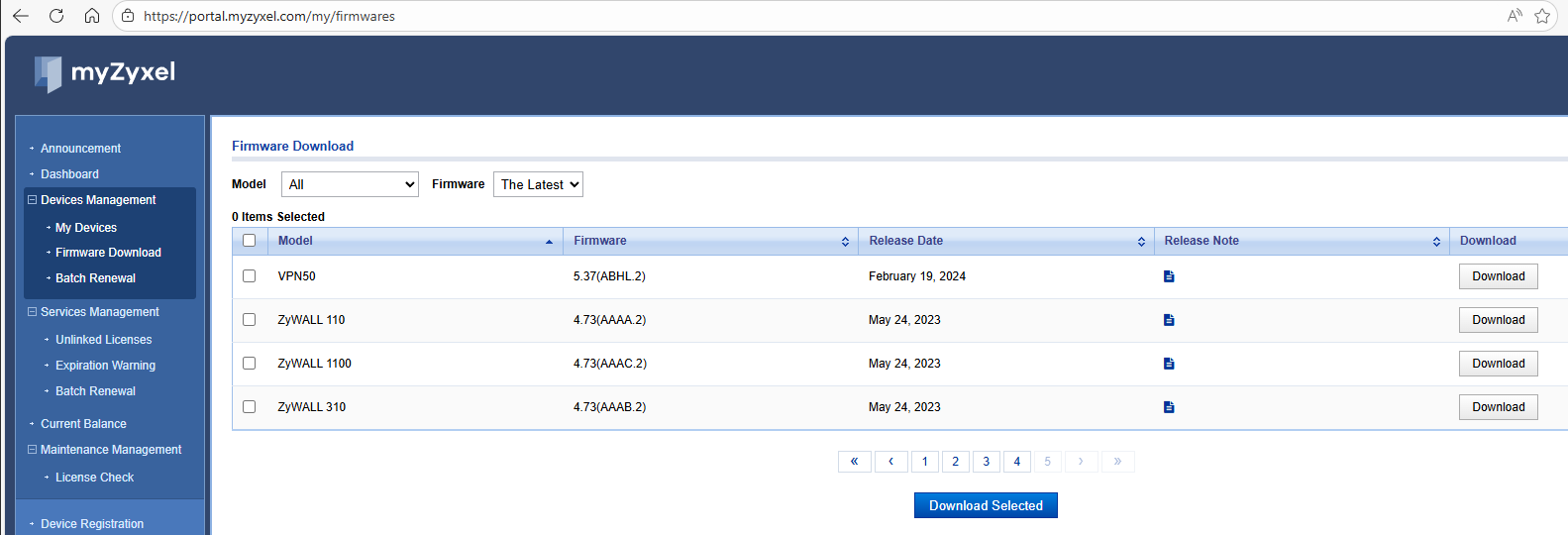Open the Firmware dropdown showing The Latest
The image size is (1568, 535).
click(x=538, y=184)
